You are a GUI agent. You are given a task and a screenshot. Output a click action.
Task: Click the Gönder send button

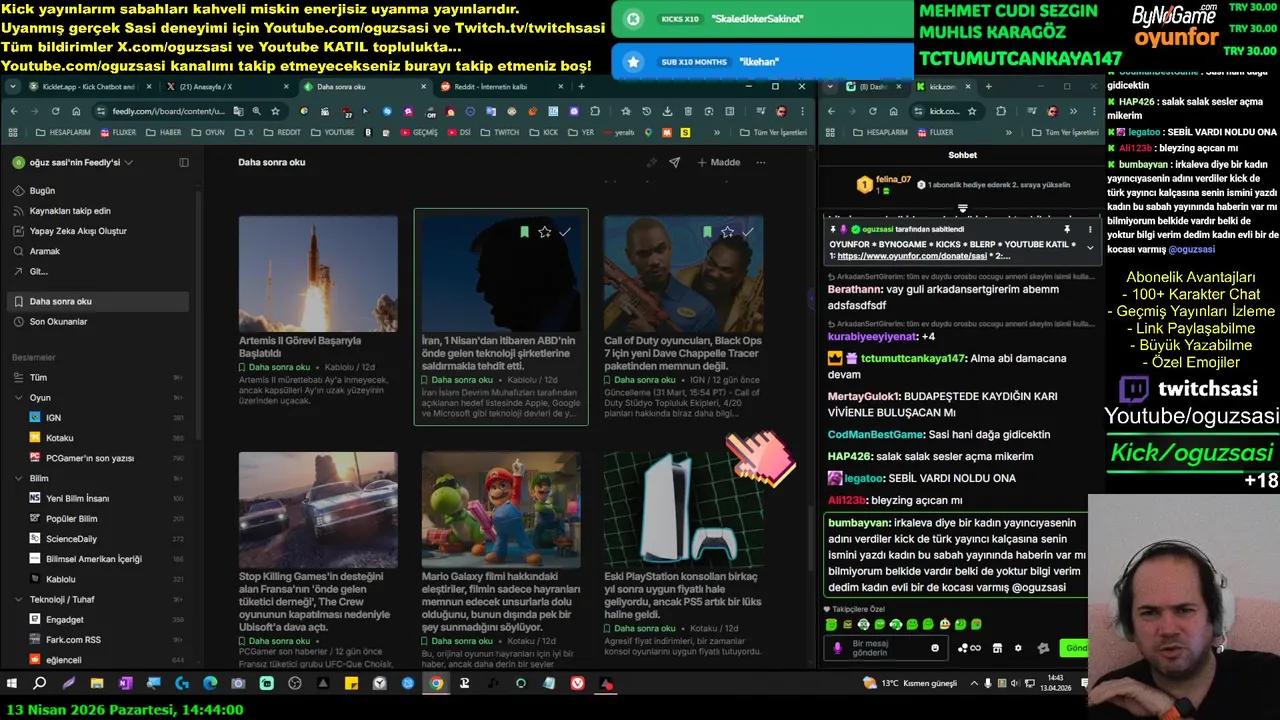(x=1075, y=648)
